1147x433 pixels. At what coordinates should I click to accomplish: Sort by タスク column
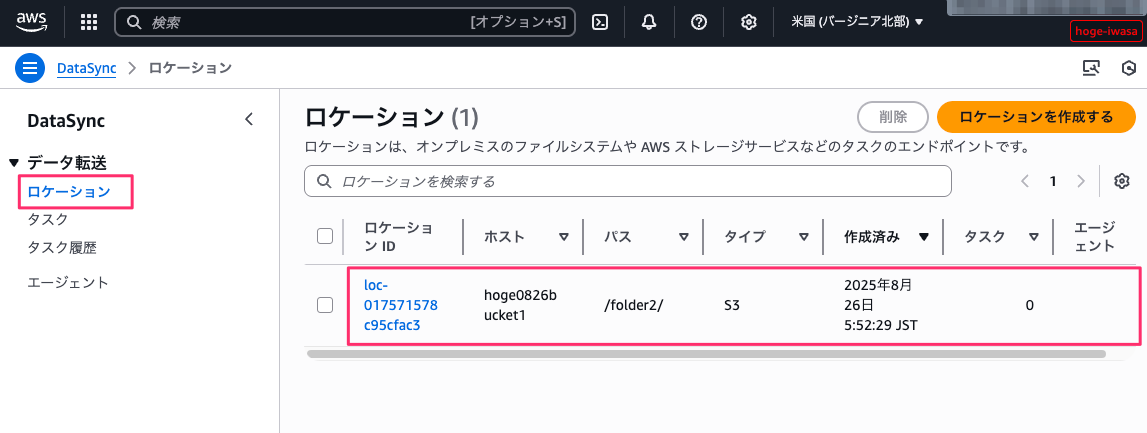(1034, 236)
